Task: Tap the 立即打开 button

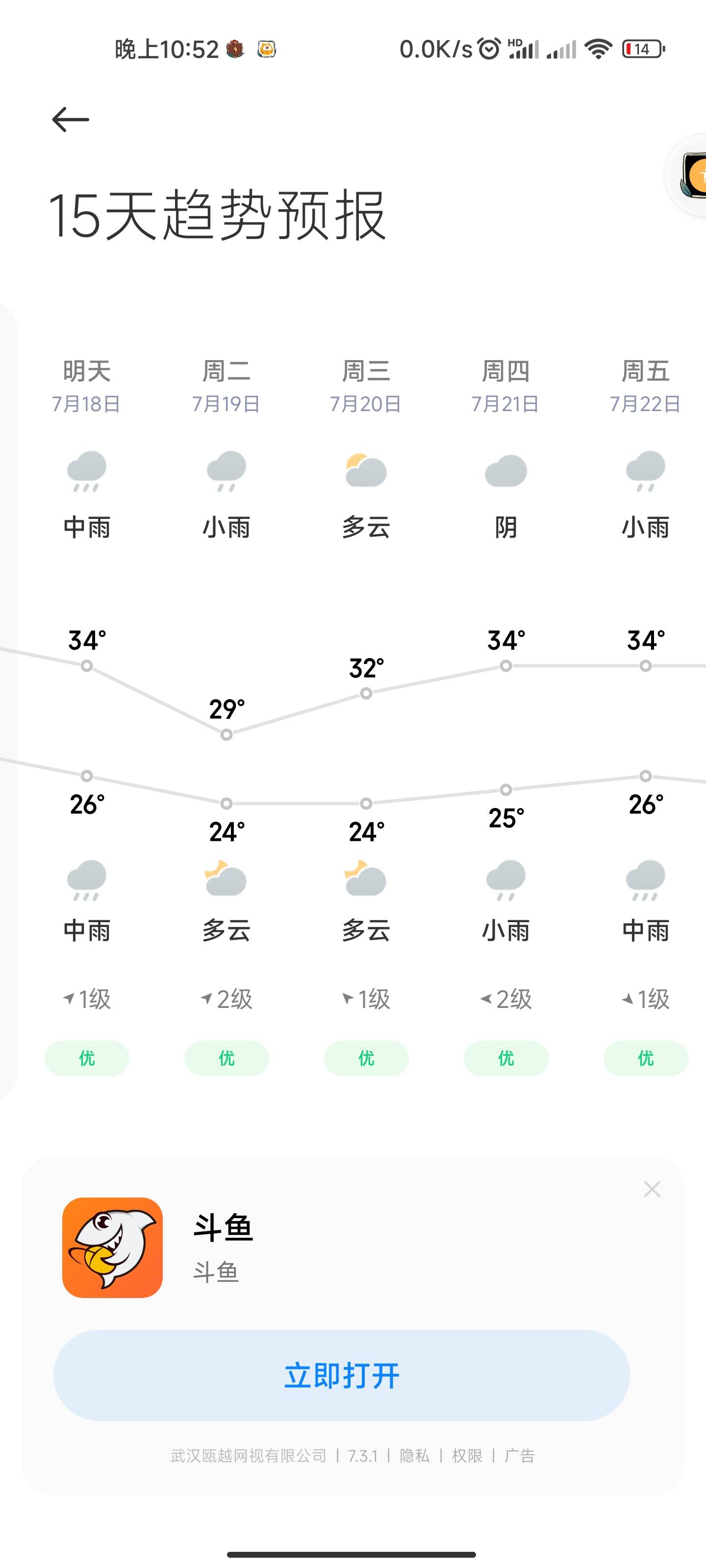Action: coord(342,1375)
